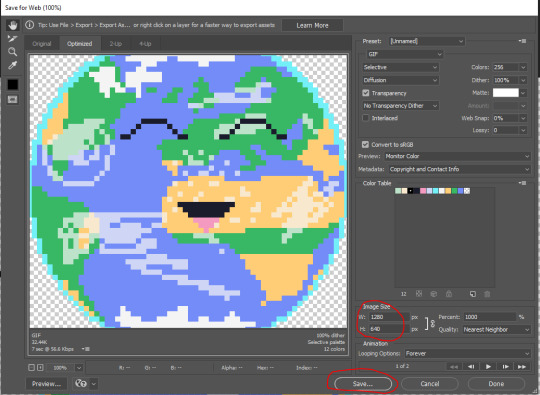Click the Save button

[x=363, y=383]
